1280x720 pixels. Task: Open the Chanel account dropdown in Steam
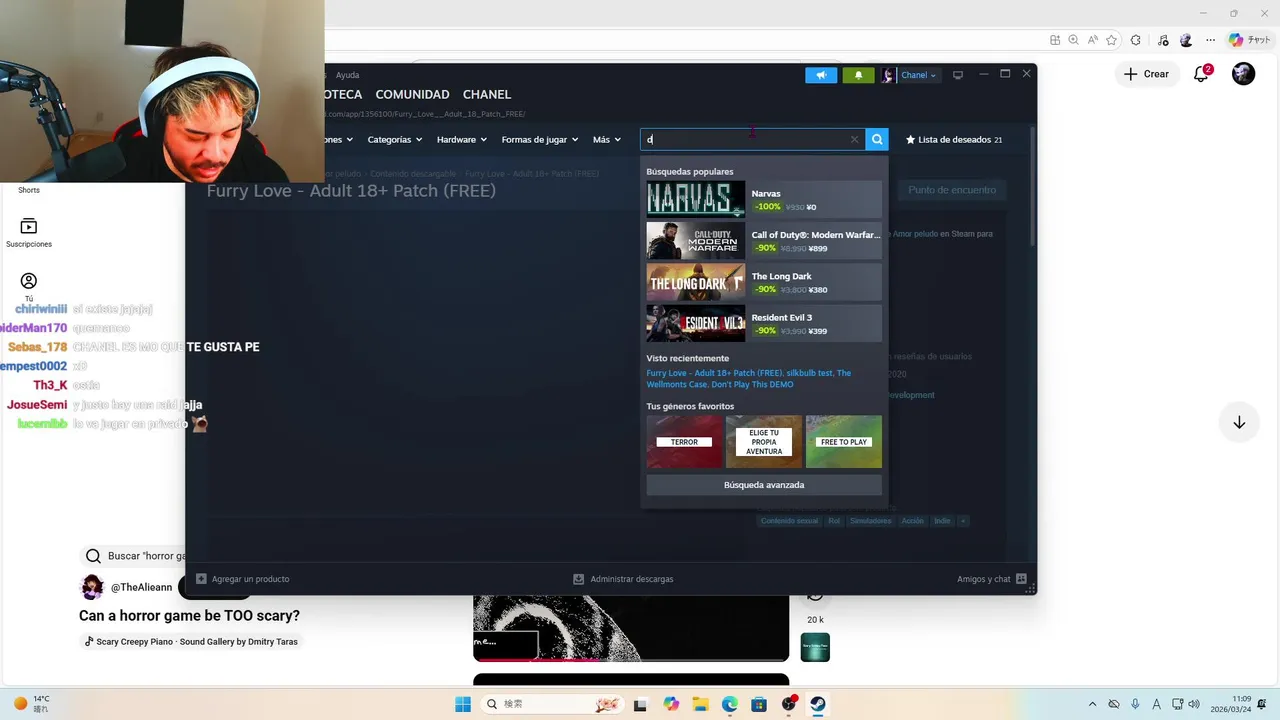coord(909,75)
